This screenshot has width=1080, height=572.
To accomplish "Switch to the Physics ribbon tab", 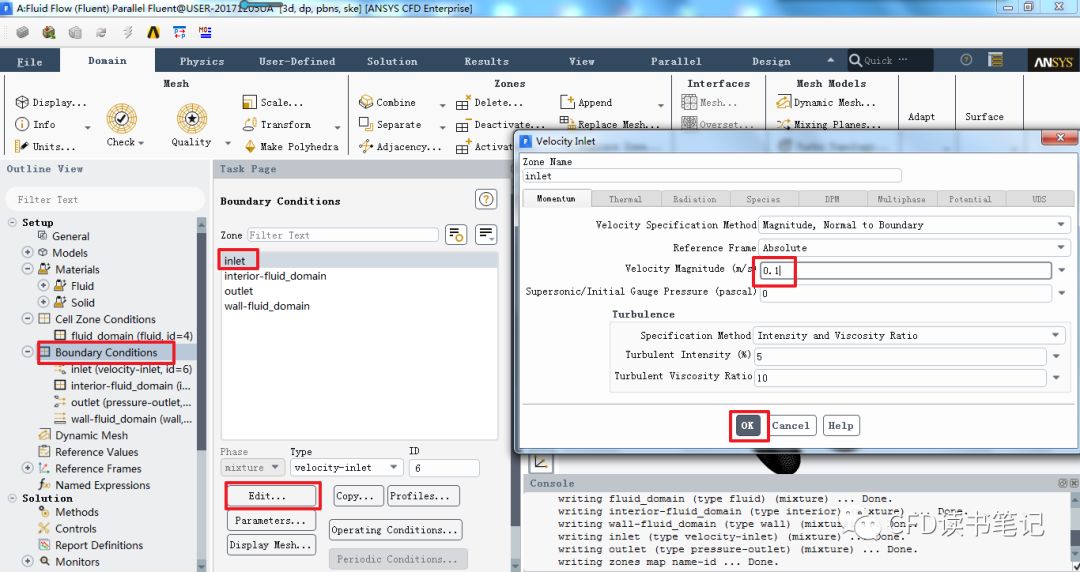I will (202, 61).
